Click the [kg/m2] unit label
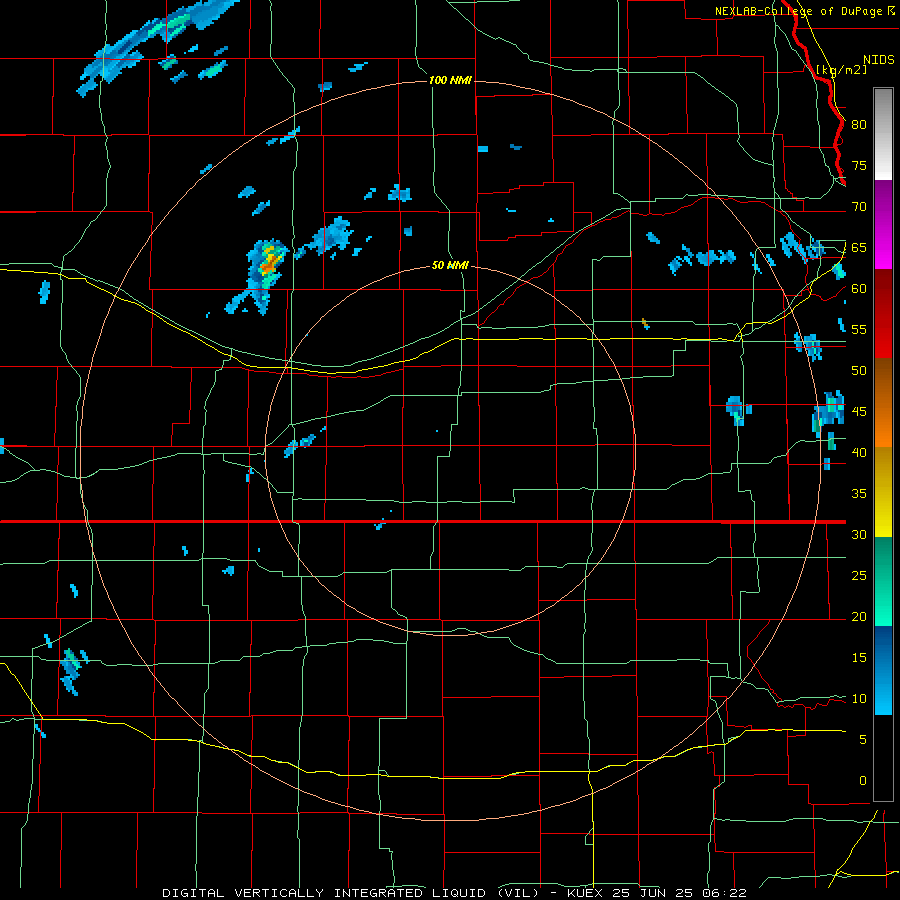The height and width of the screenshot is (900, 900). pos(841,70)
